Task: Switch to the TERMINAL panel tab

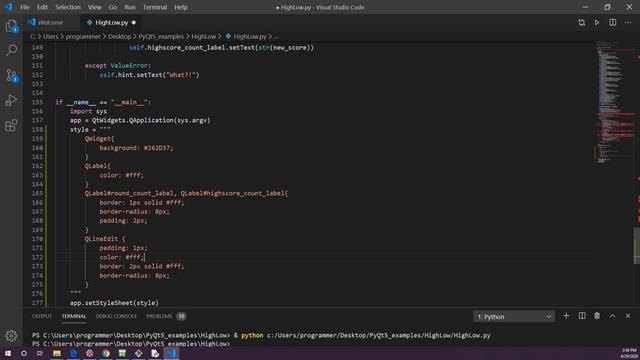Action: (x=73, y=316)
